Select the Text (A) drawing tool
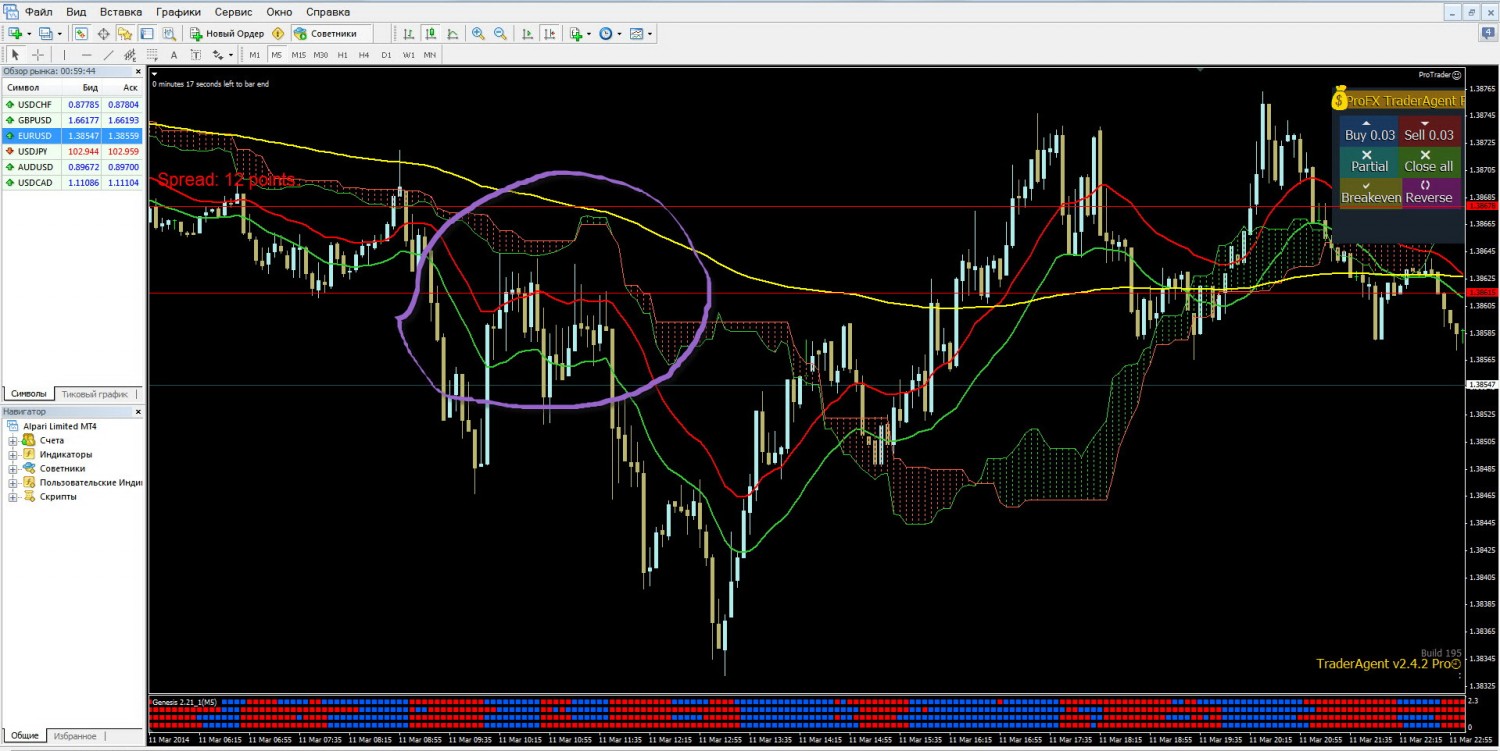This screenshot has height=751, width=1500. coord(174,54)
